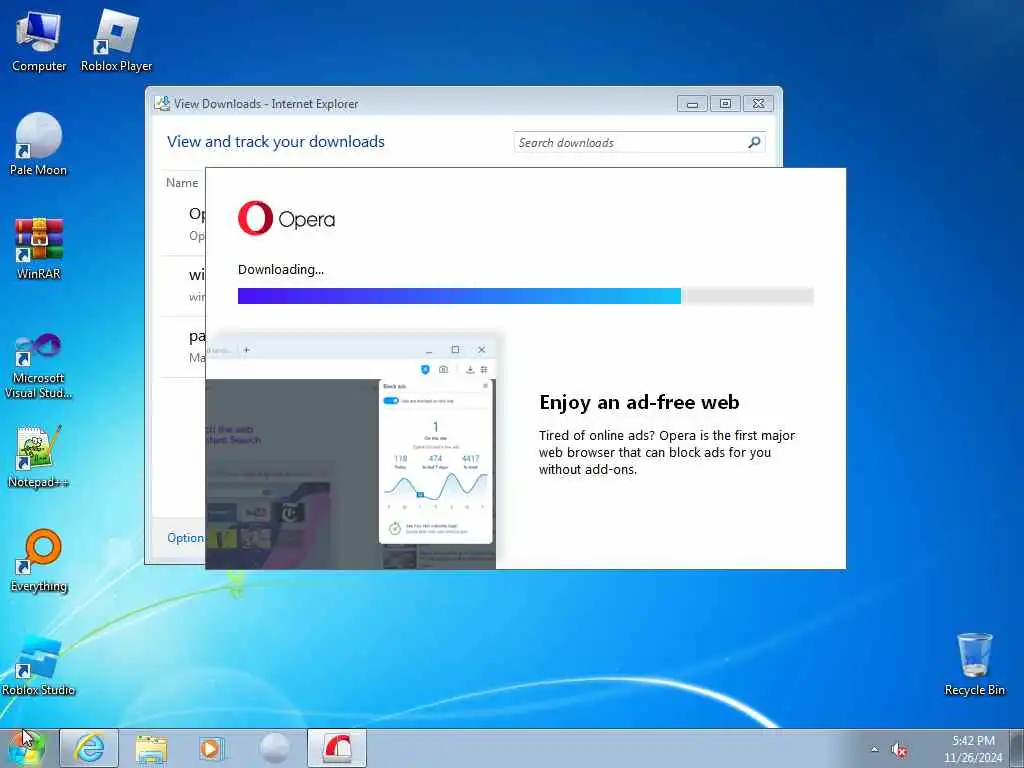The width and height of the screenshot is (1024, 768).
Task: Close the View Downloads window
Action: tap(758, 103)
